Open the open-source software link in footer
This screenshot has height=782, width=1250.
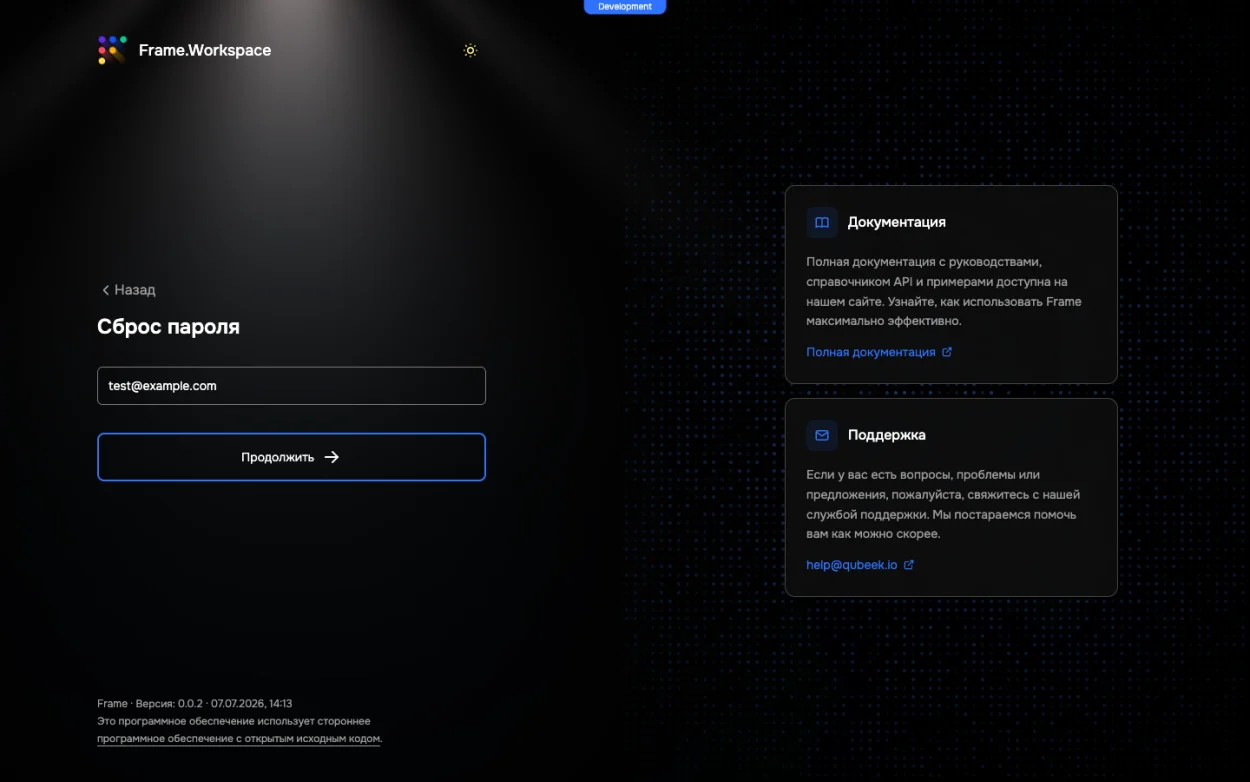[x=239, y=739]
